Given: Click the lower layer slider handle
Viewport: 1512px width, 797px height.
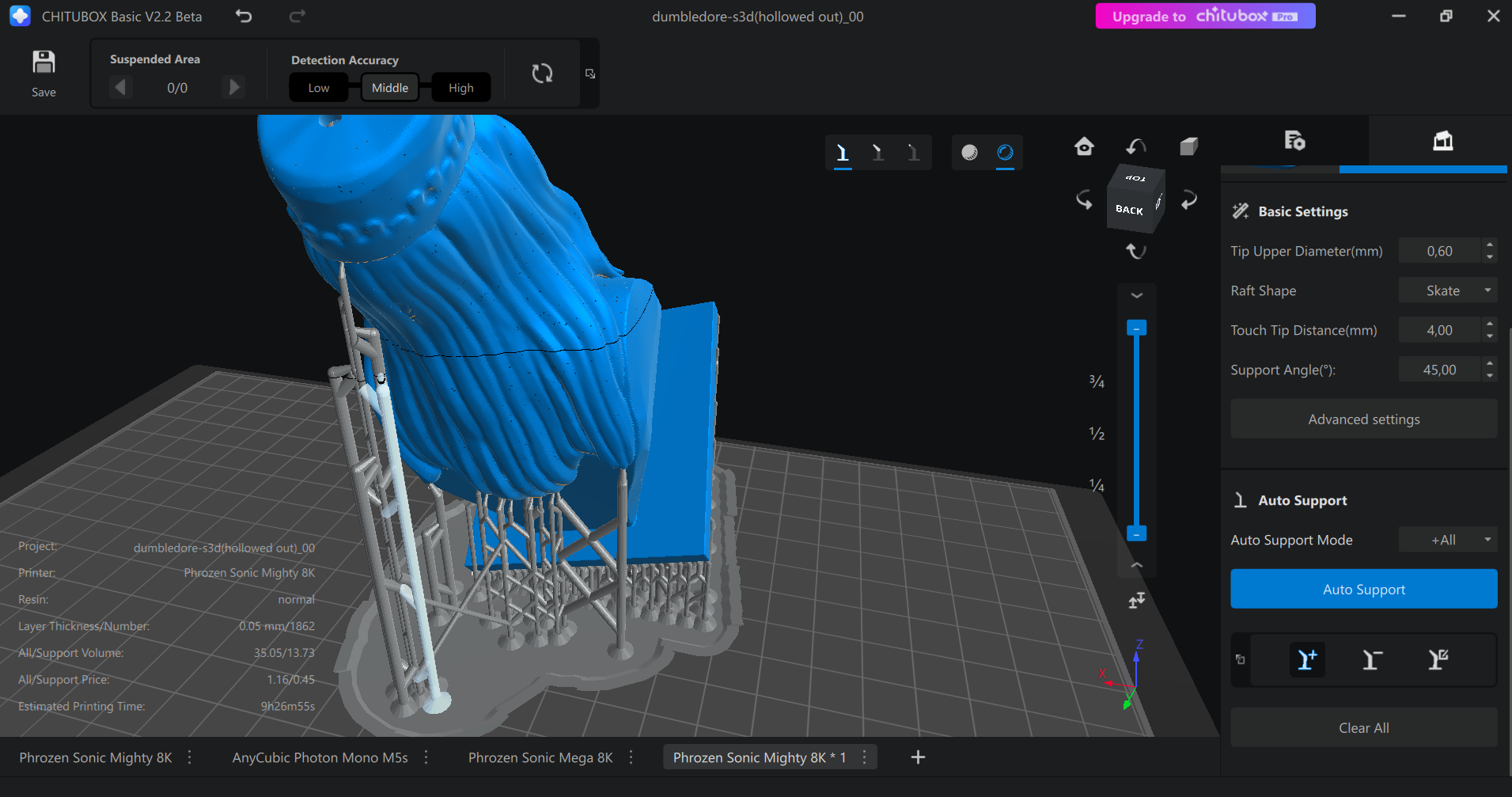Looking at the screenshot, I should coord(1136,533).
